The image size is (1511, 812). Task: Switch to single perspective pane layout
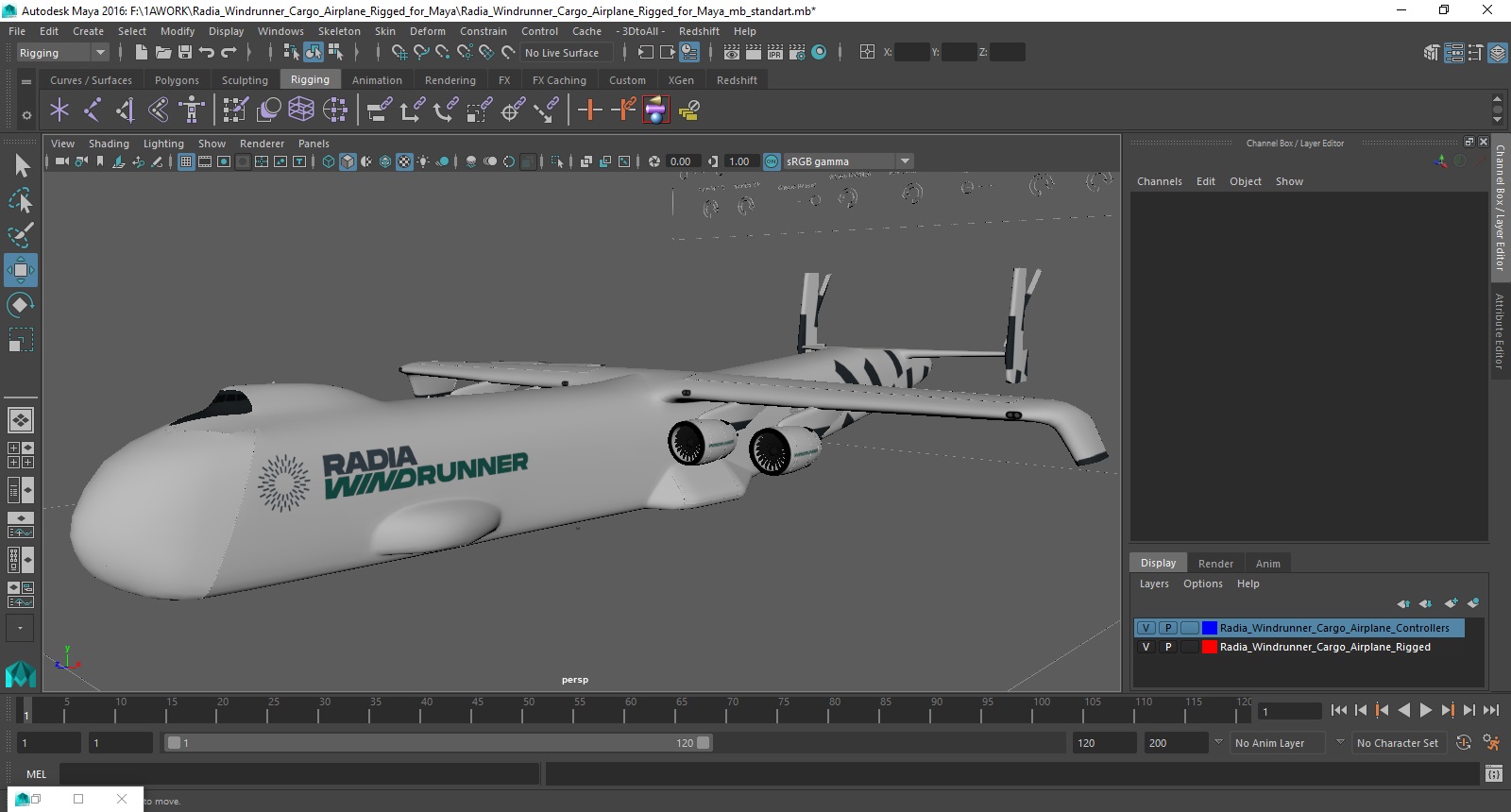coord(21,420)
